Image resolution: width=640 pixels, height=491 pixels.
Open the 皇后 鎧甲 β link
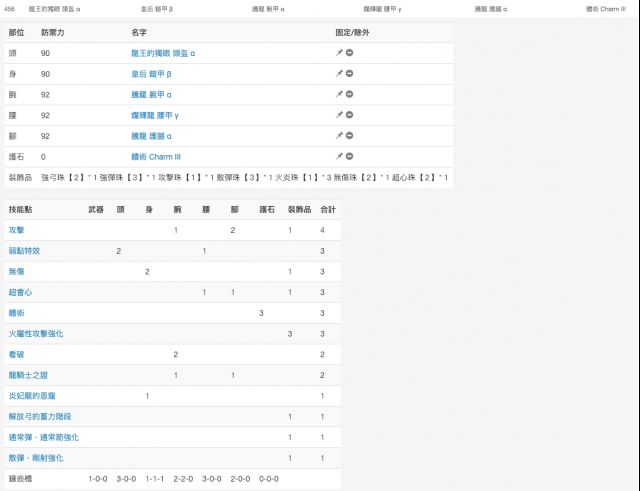coord(151,74)
